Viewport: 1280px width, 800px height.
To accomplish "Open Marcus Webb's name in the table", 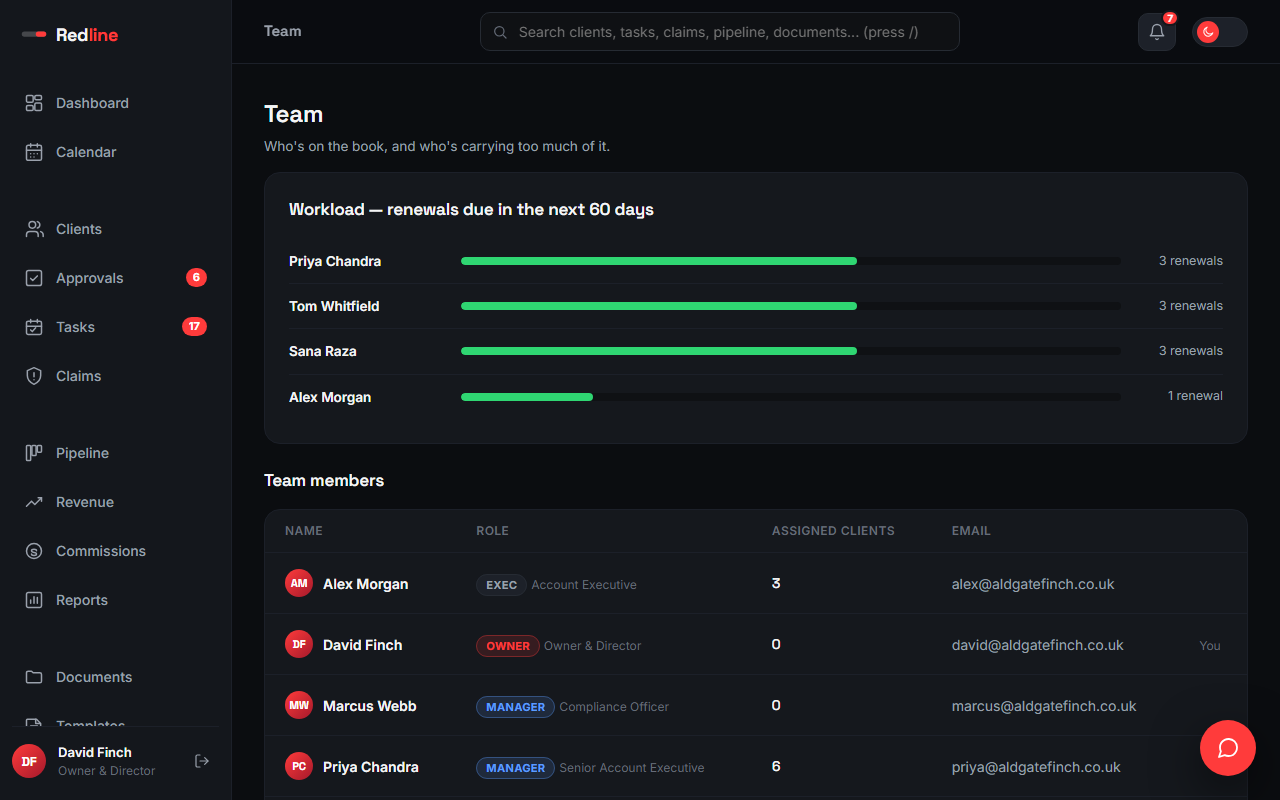I will coord(370,706).
